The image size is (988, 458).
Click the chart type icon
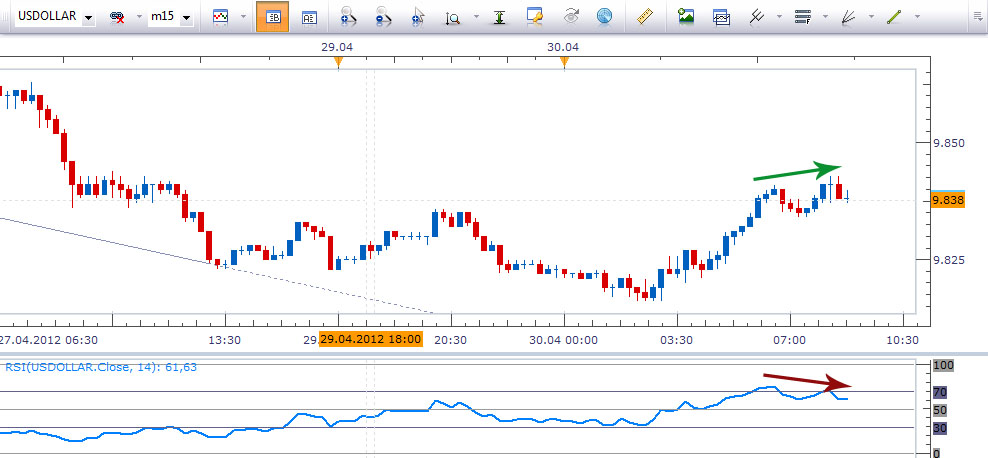point(220,17)
